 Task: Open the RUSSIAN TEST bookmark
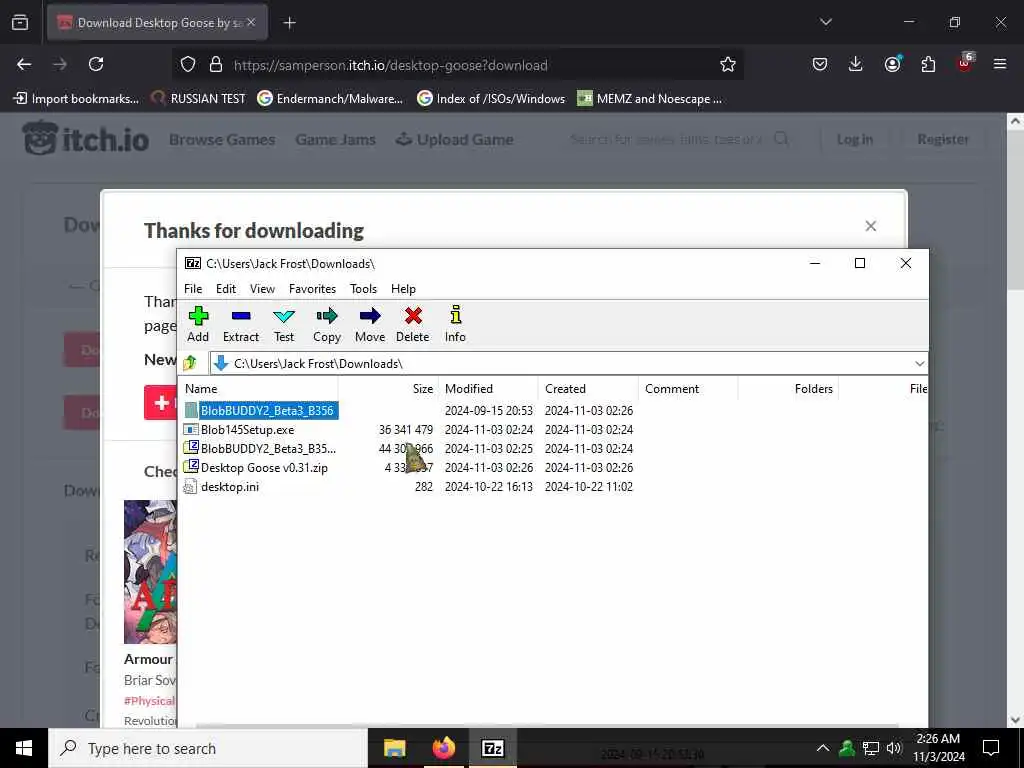click(199, 99)
